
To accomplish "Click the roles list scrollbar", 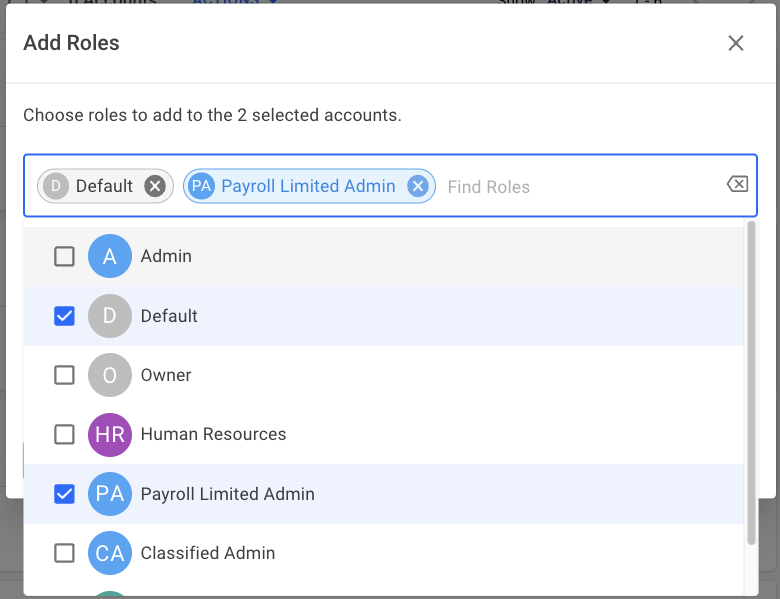I will tap(751, 380).
